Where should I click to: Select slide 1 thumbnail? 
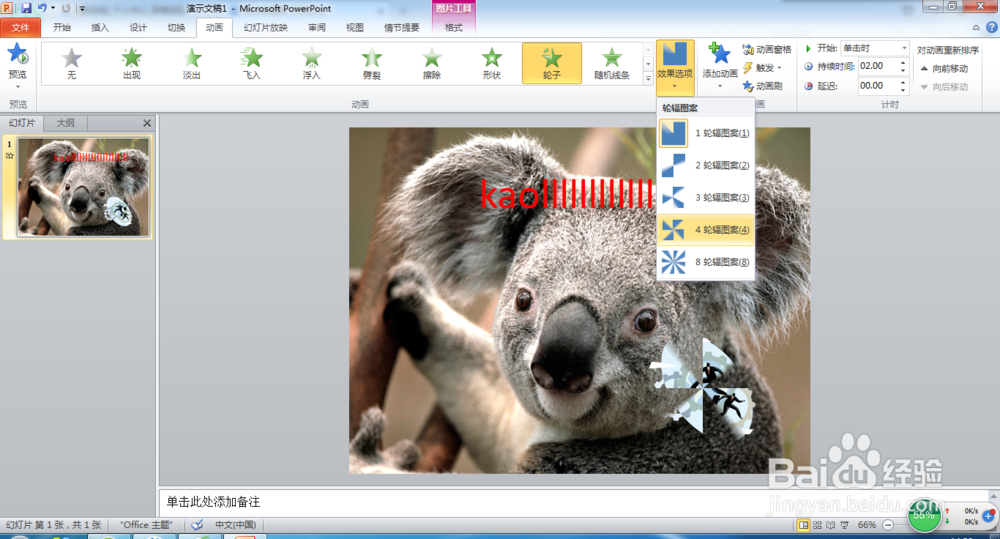83,188
